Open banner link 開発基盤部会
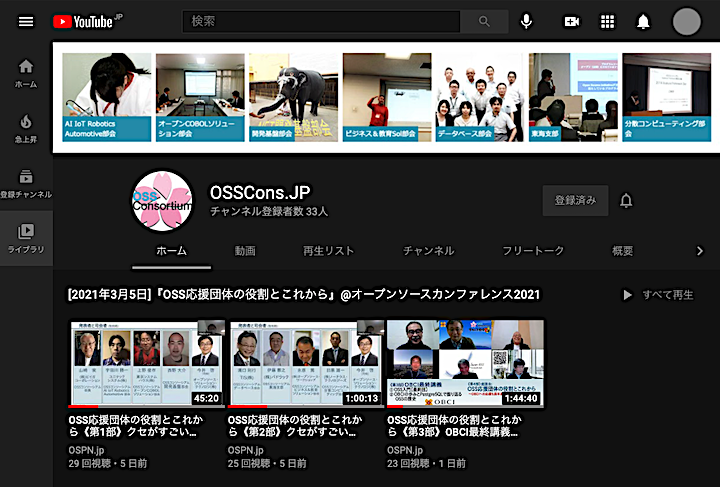The height and width of the screenshot is (487, 720). tap(293, 97)
